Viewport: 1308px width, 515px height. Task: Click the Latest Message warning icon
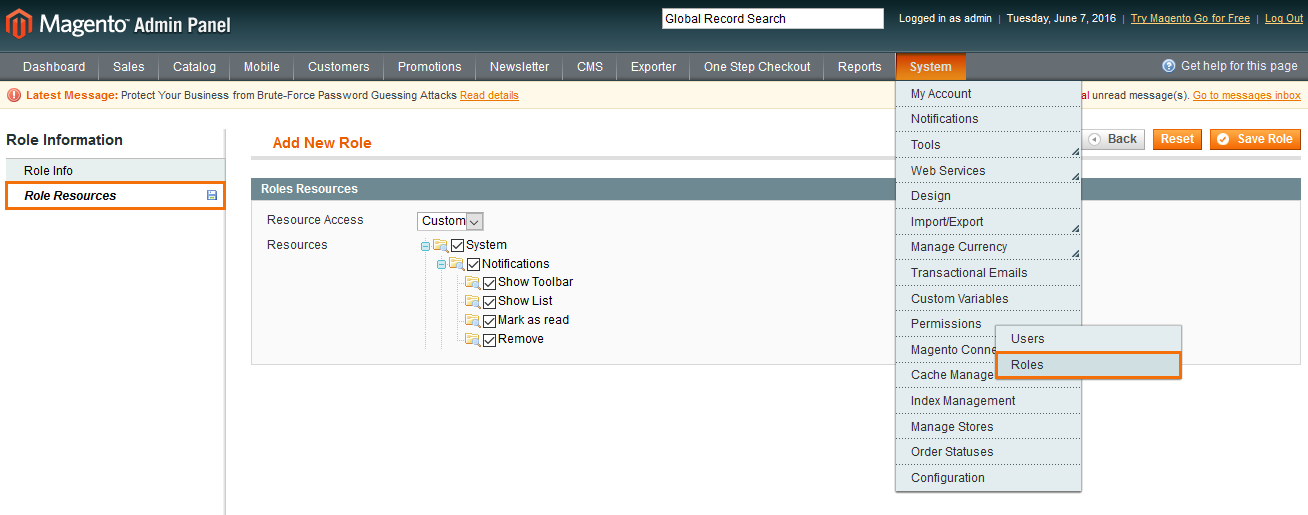(x=14, y=96)
